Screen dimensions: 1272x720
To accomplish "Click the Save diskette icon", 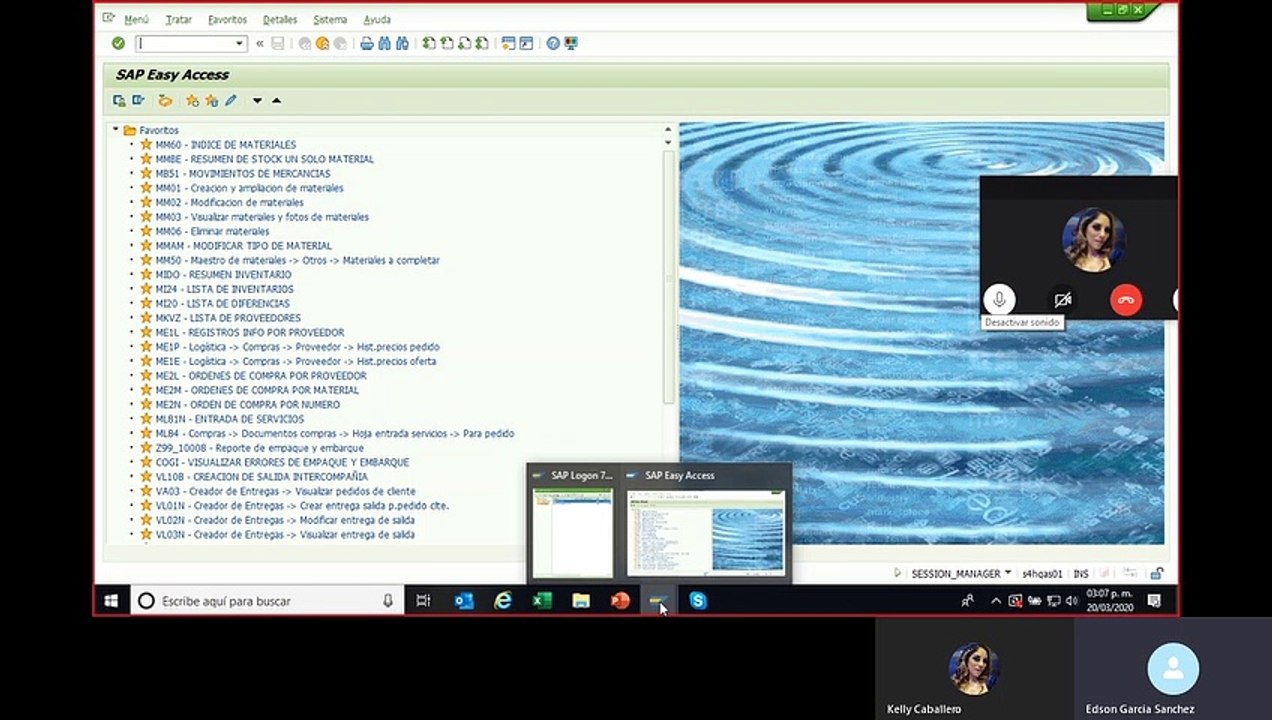I will (x=278, y=43).
